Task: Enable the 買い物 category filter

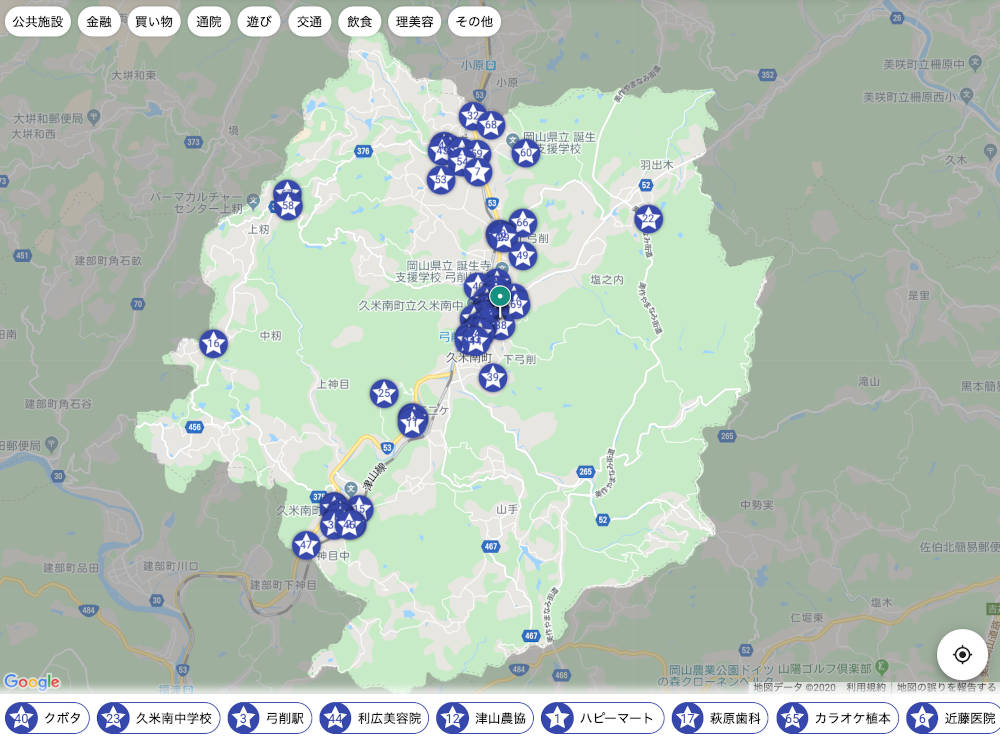Action: [x=155, y=22]
